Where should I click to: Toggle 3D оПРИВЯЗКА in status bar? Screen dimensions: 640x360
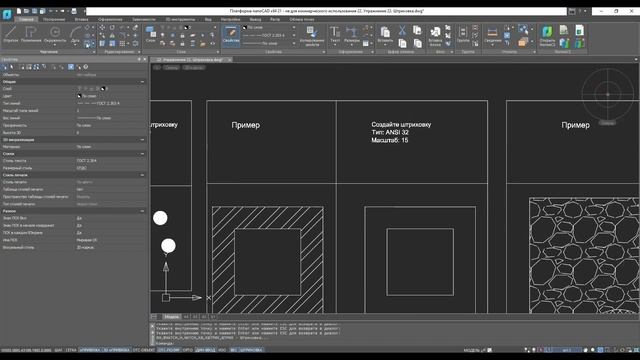(x=116, y=350)
